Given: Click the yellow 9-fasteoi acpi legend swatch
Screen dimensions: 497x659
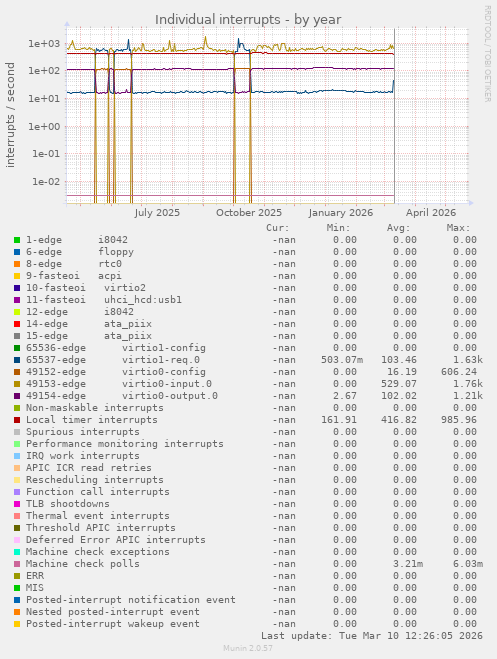Looking at the screenshot, I should click(17, 276).
